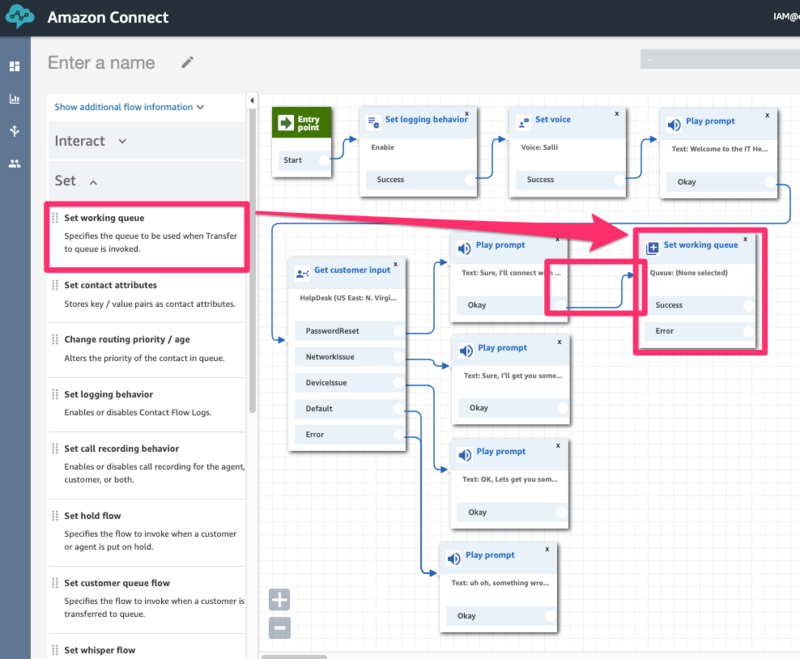
Task: Close the welcome Play prompt block
Action: [767, 115]
